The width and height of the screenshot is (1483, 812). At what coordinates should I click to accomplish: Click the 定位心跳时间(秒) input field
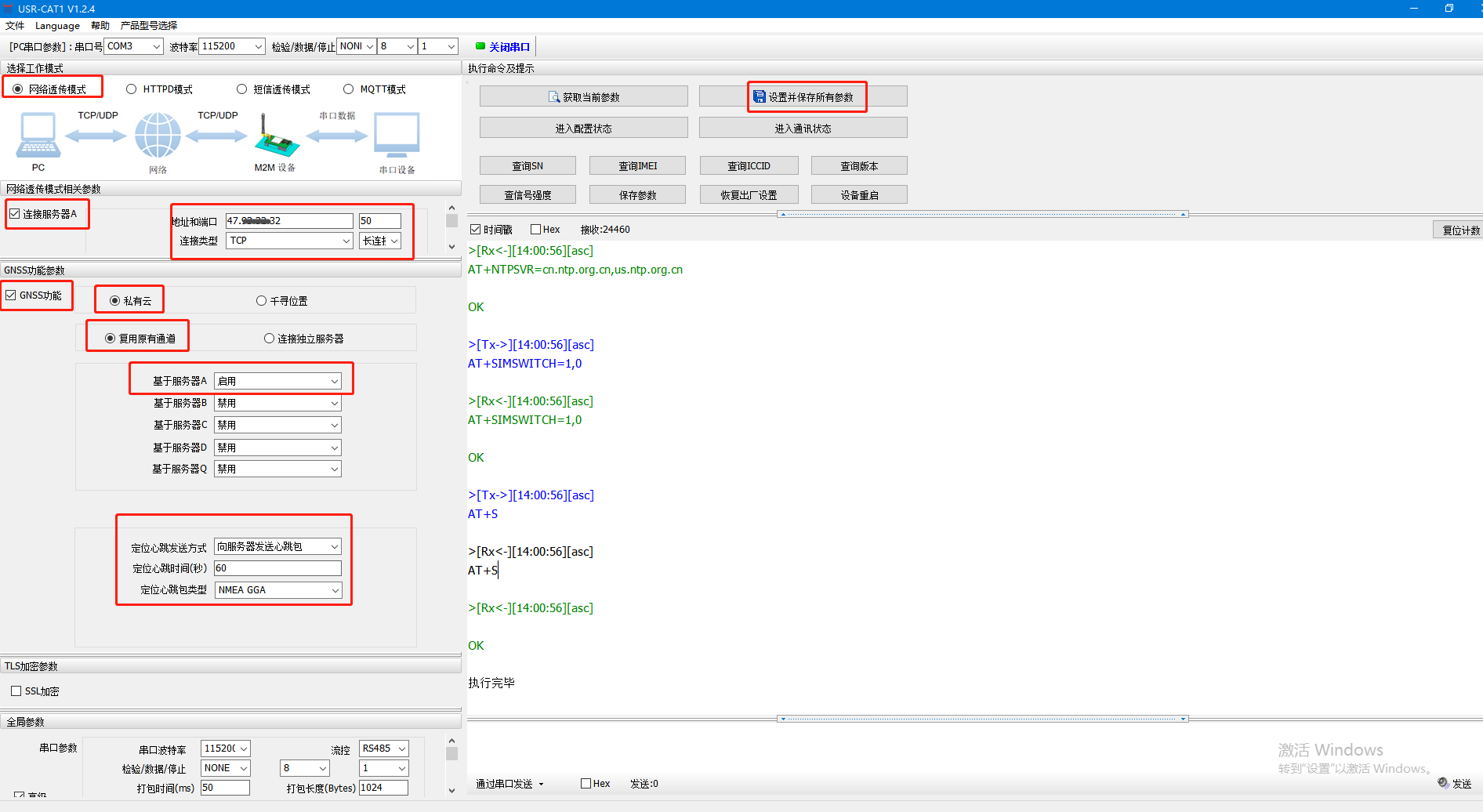point(277,568)
